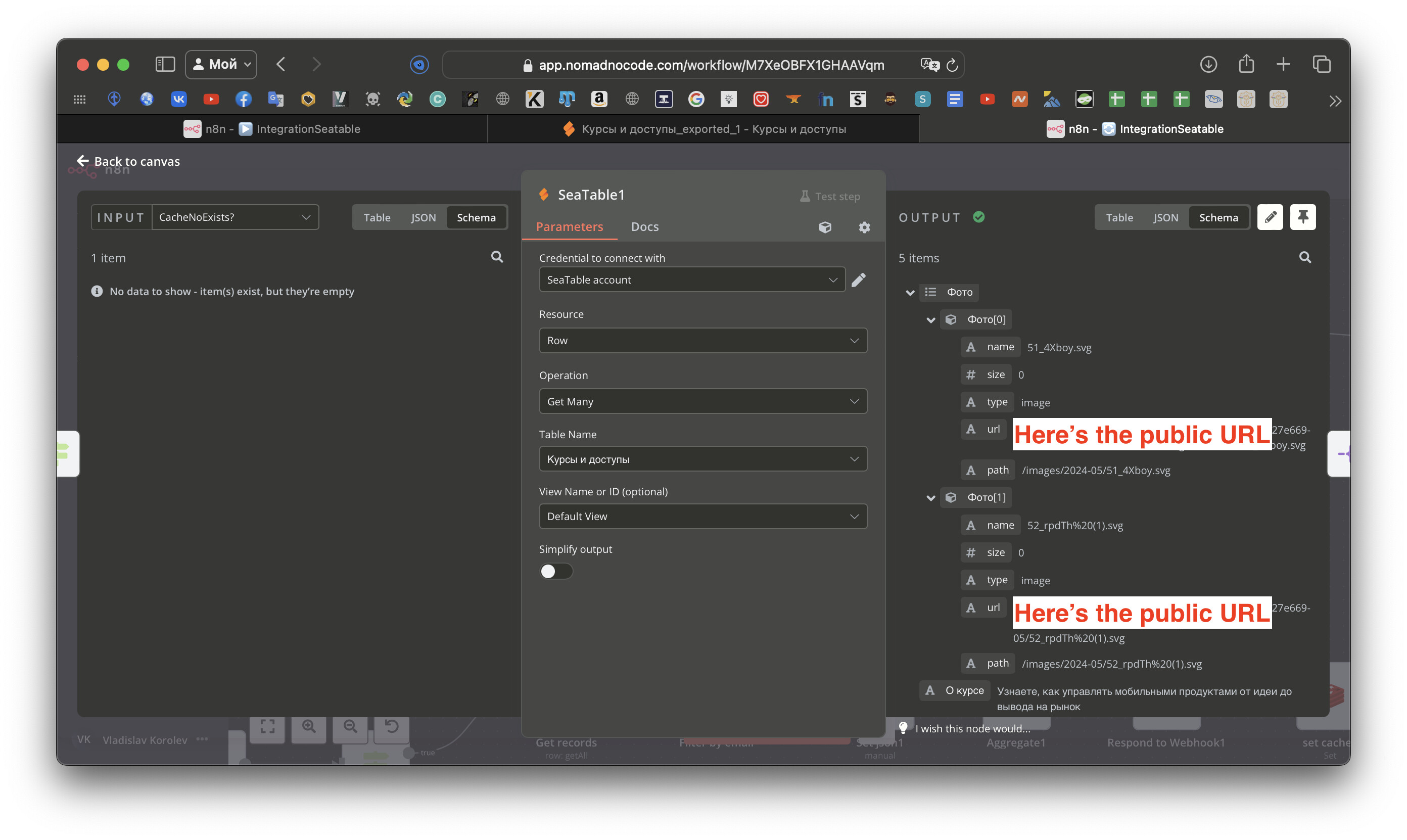
Task: Switch input view to Table
Action: [377, 217]
